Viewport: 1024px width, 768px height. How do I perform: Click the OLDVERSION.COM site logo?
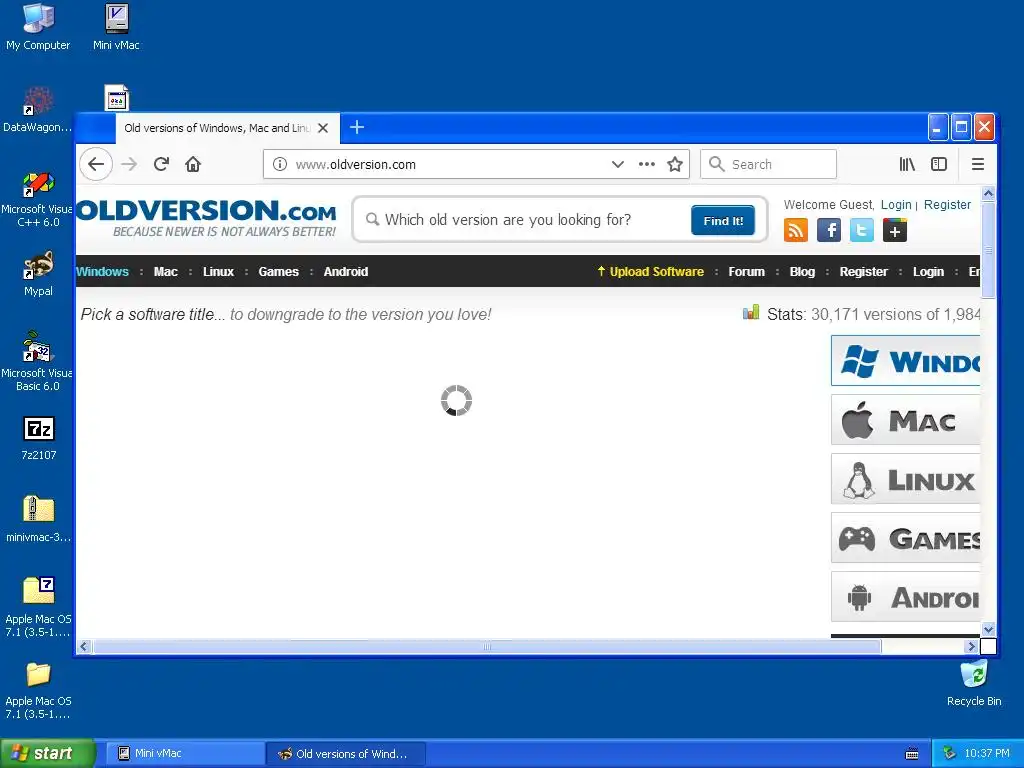(206, 218)
